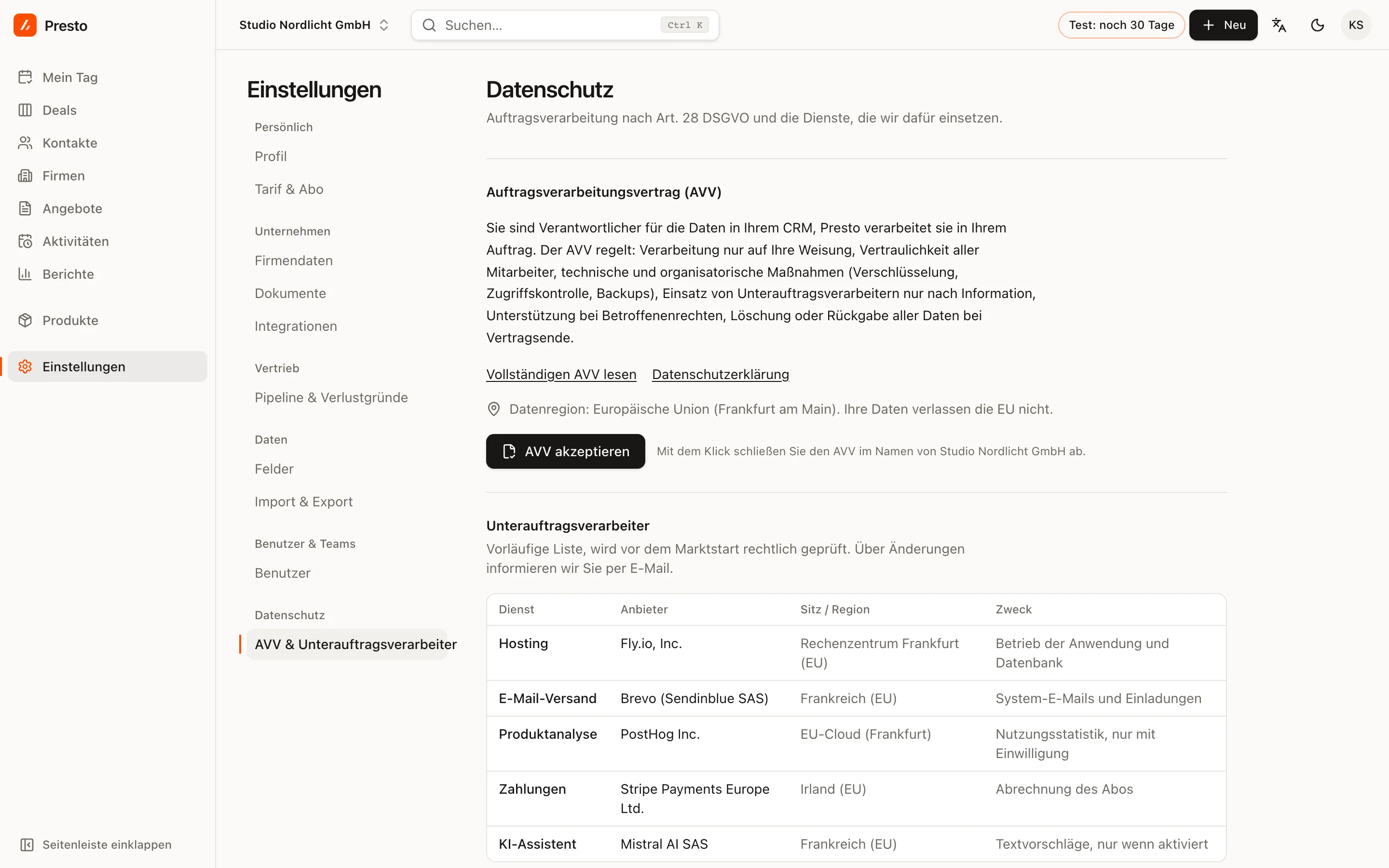Go to Kontakte people icon
The height and width of the screenshot is (868, 1389).
pos(25,142)
